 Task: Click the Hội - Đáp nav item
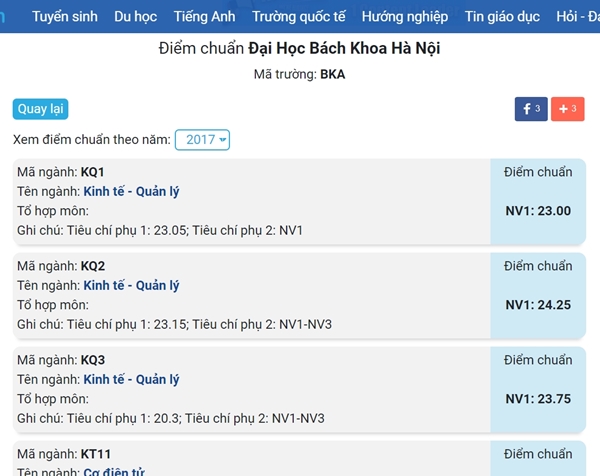click(x=576, y=17)
